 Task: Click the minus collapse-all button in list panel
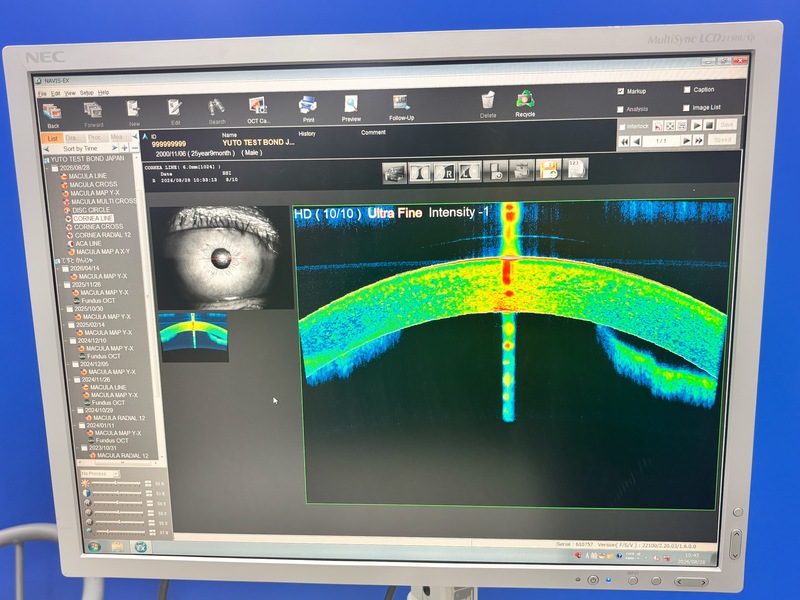pyautogui.click(x=135, y=148)
